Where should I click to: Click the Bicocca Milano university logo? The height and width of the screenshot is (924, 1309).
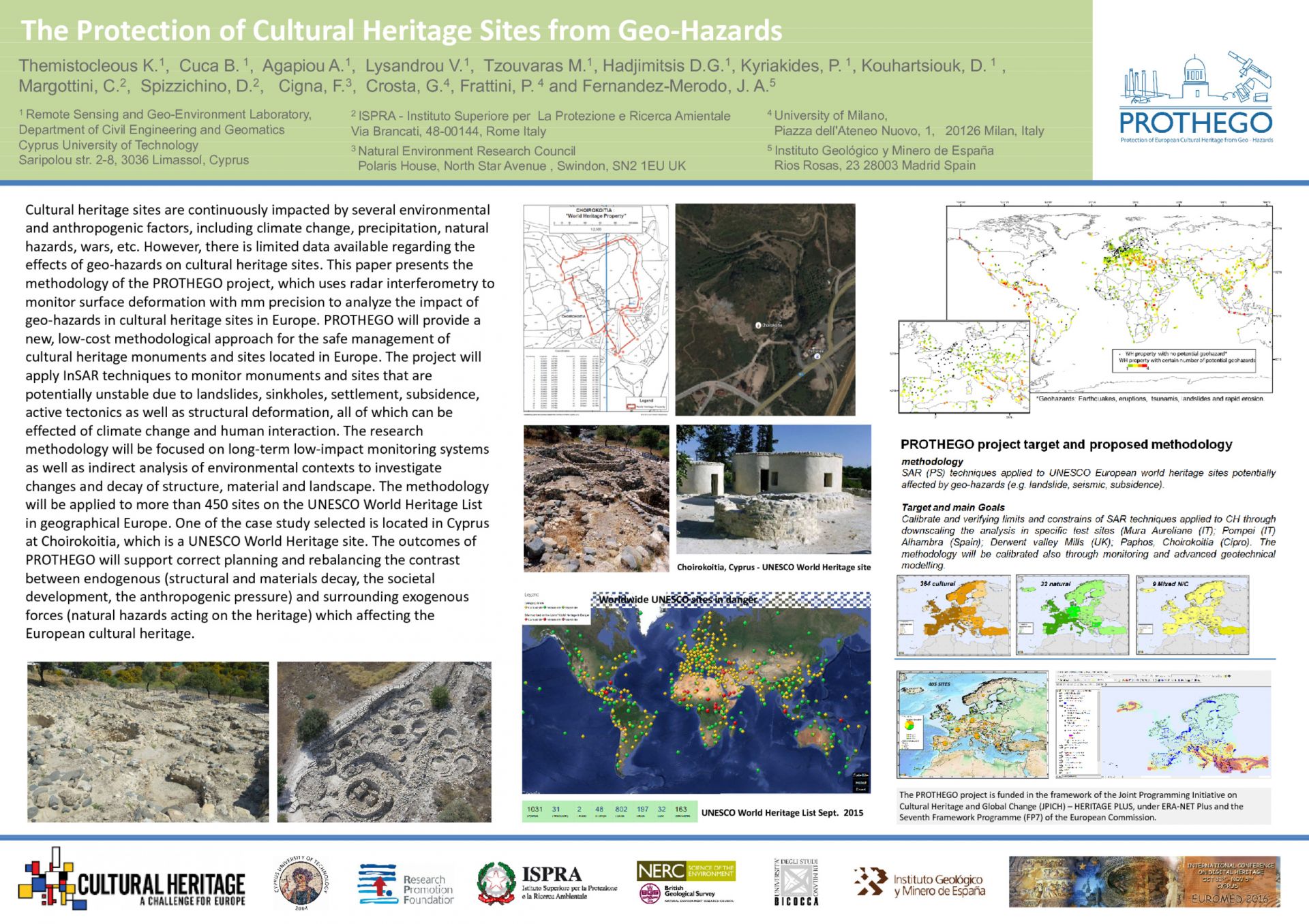tap(796, 882)
